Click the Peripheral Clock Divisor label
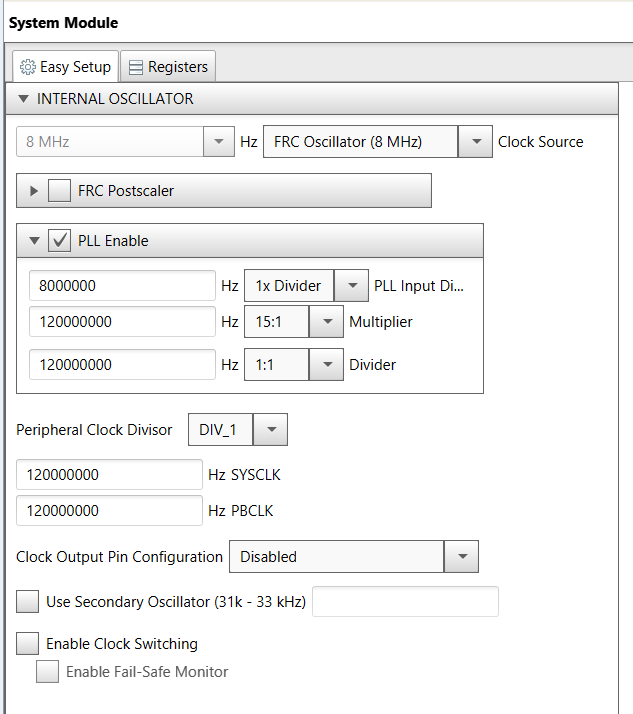The width and height of the screenshot is (633, 714). coord(94,429)
